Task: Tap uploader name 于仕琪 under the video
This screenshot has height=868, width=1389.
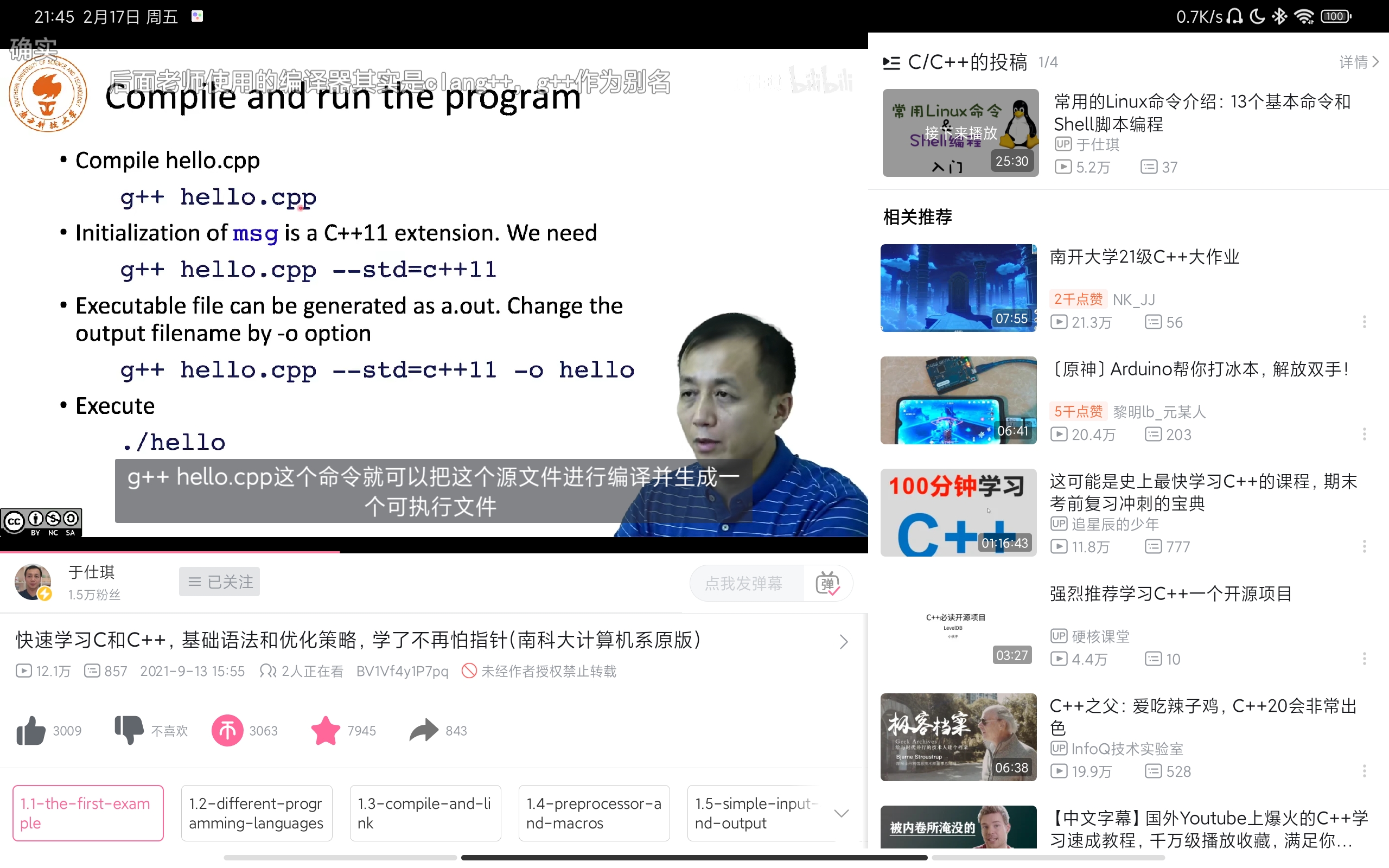Action: [92, 572]
